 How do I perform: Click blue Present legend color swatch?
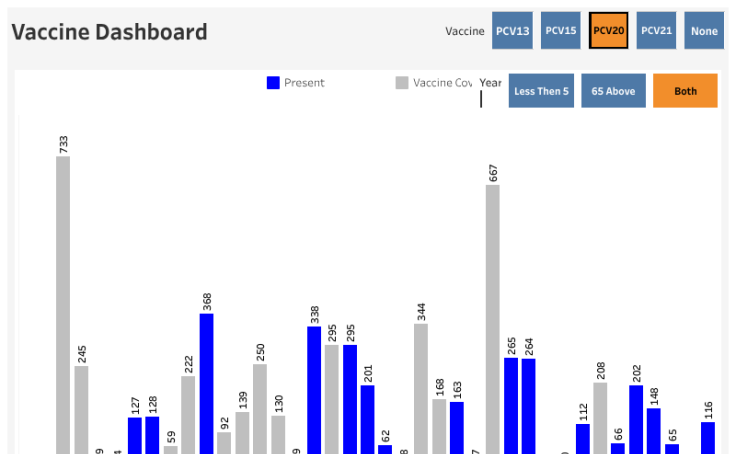[x=273, y=83]
